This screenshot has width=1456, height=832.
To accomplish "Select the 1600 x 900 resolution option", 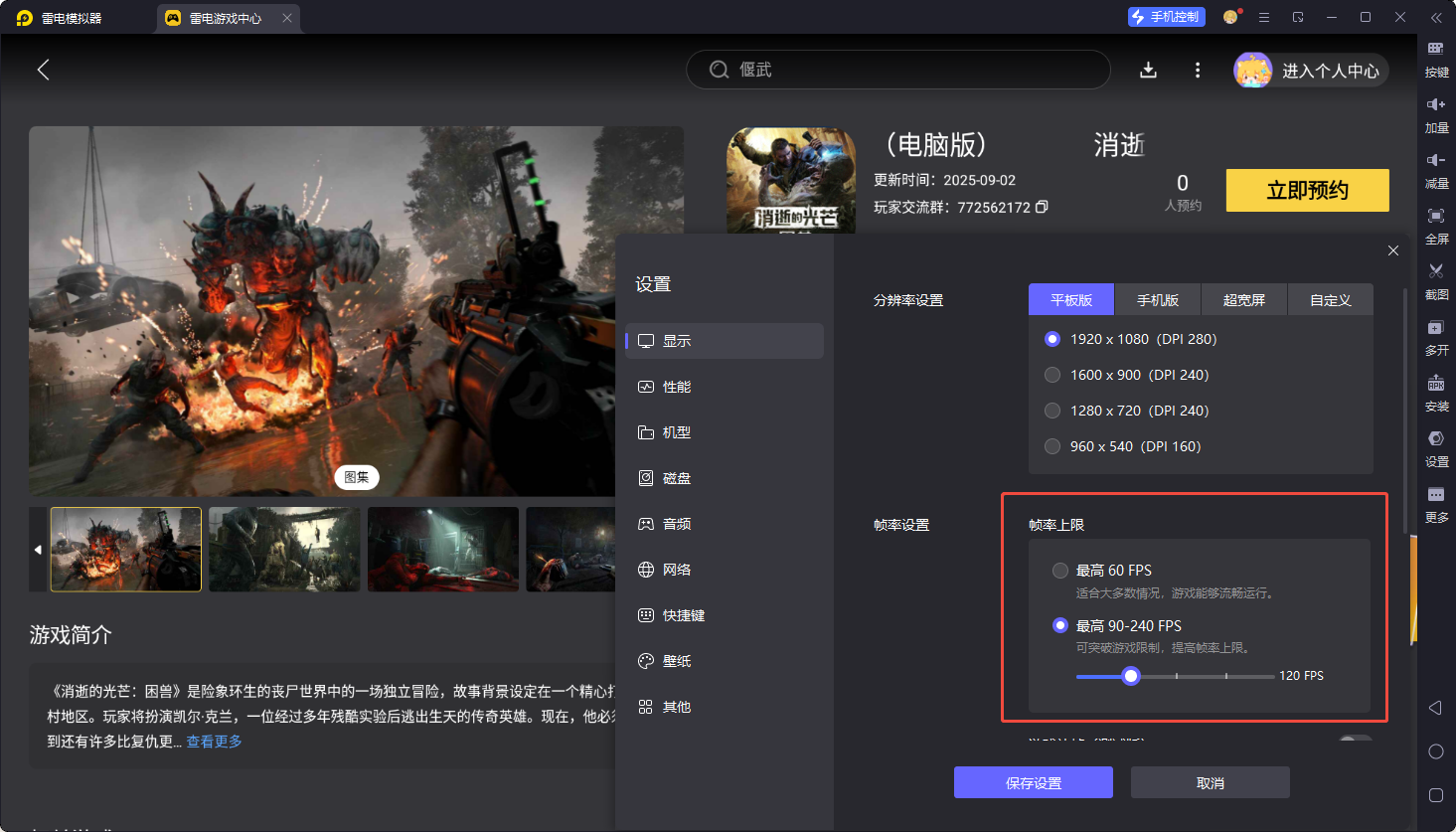I will tap(1052, 375).
